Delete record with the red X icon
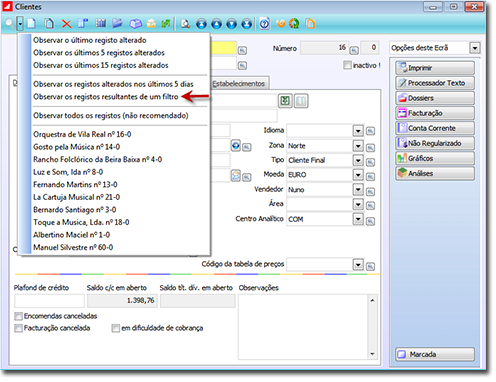The width and height of the screenshot is (496, 382). point(66,24)
